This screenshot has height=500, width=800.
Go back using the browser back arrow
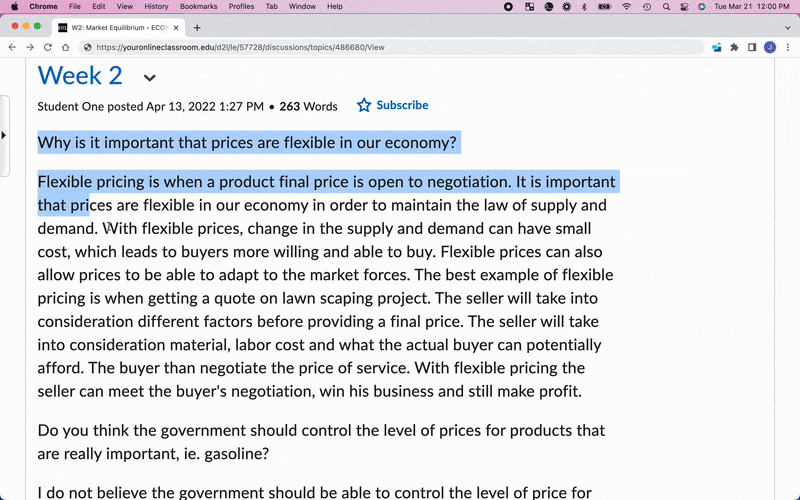tap(12, 47)
